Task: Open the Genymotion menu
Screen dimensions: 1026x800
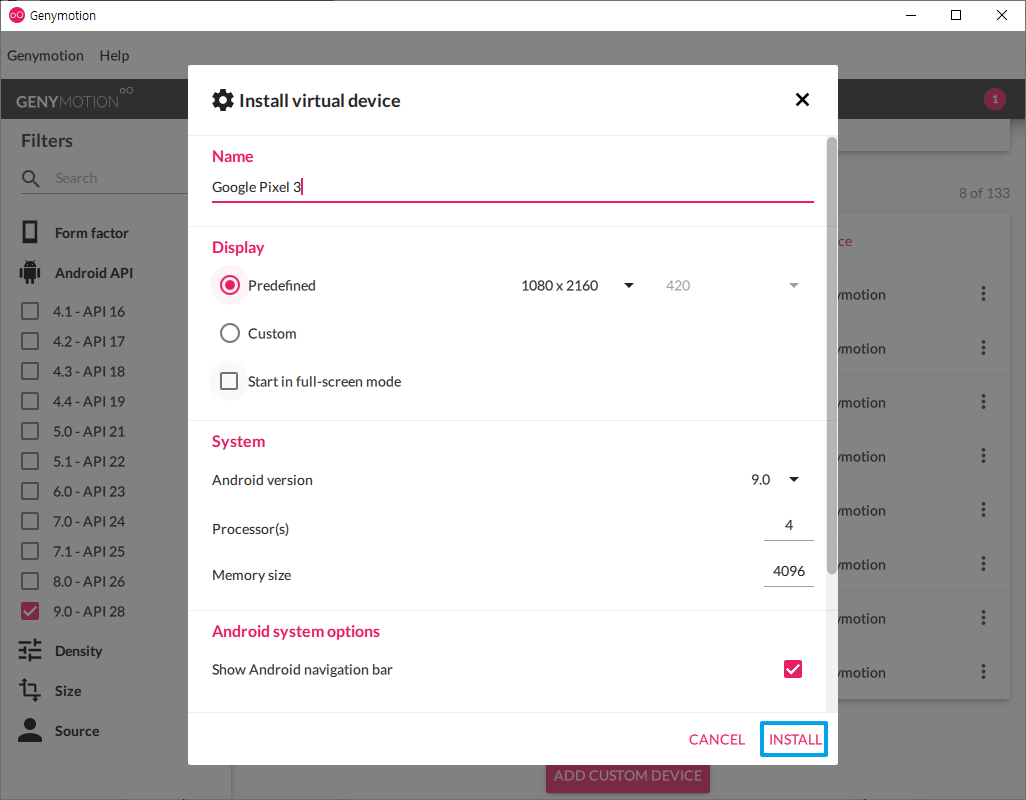Action: (45, 56)
